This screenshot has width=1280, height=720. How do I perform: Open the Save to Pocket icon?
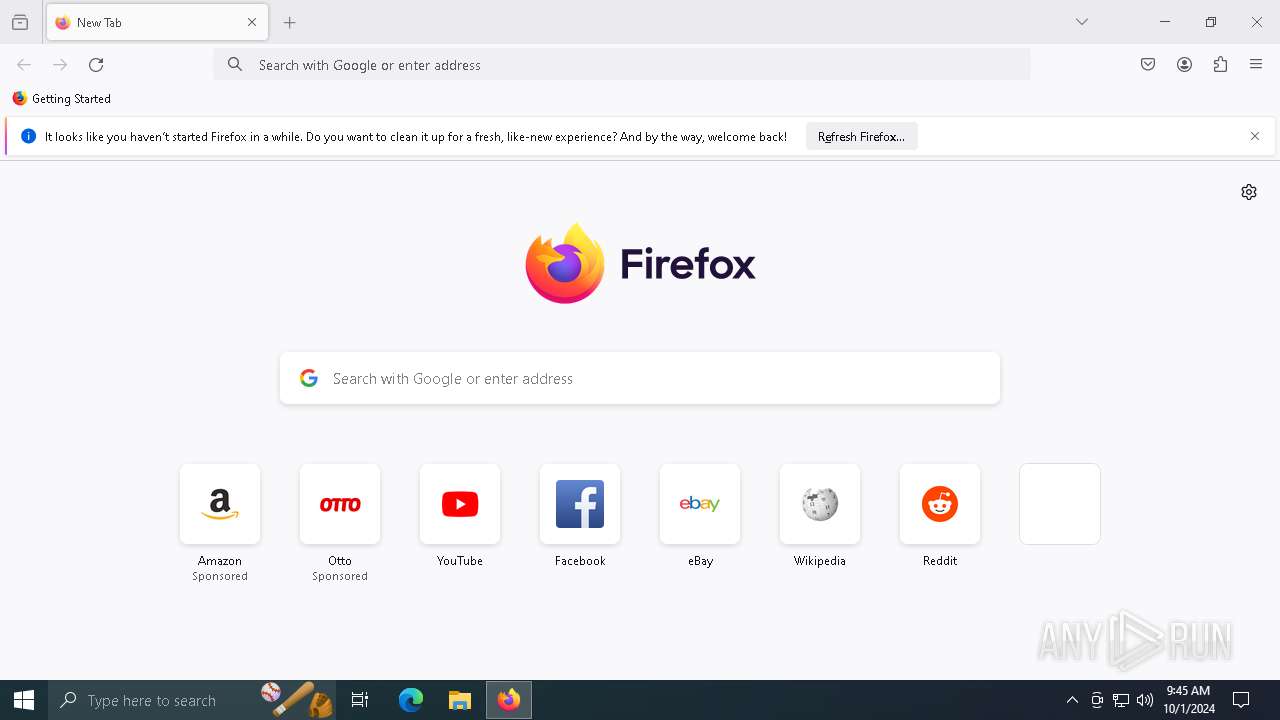click(1148, 65)
